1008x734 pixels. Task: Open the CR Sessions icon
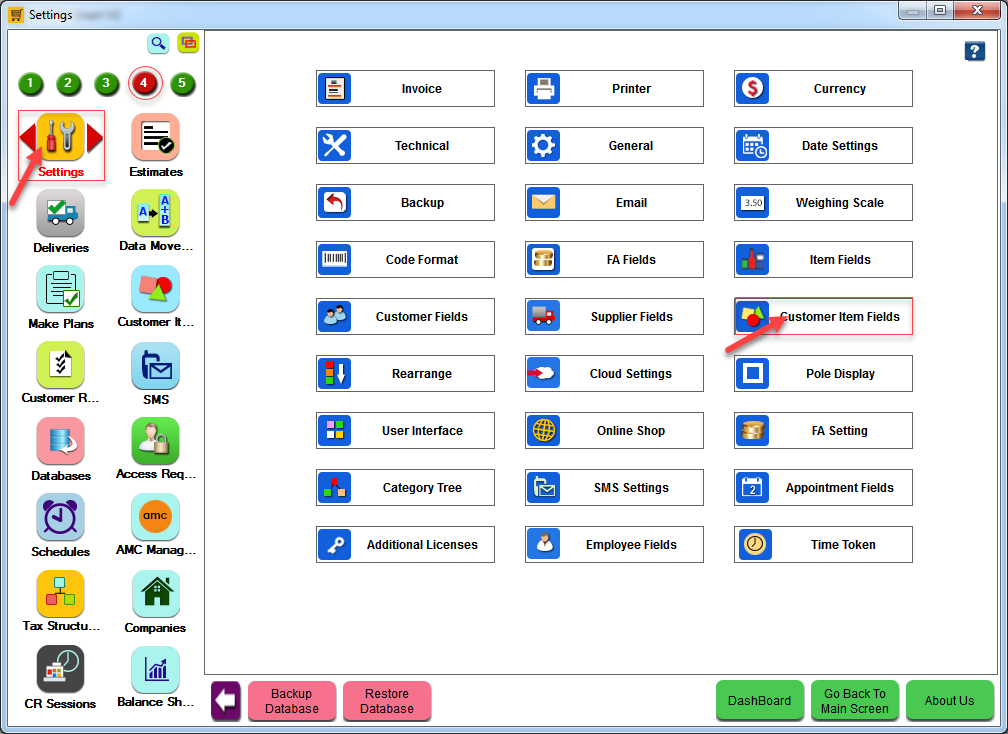[x=61, y=670]
